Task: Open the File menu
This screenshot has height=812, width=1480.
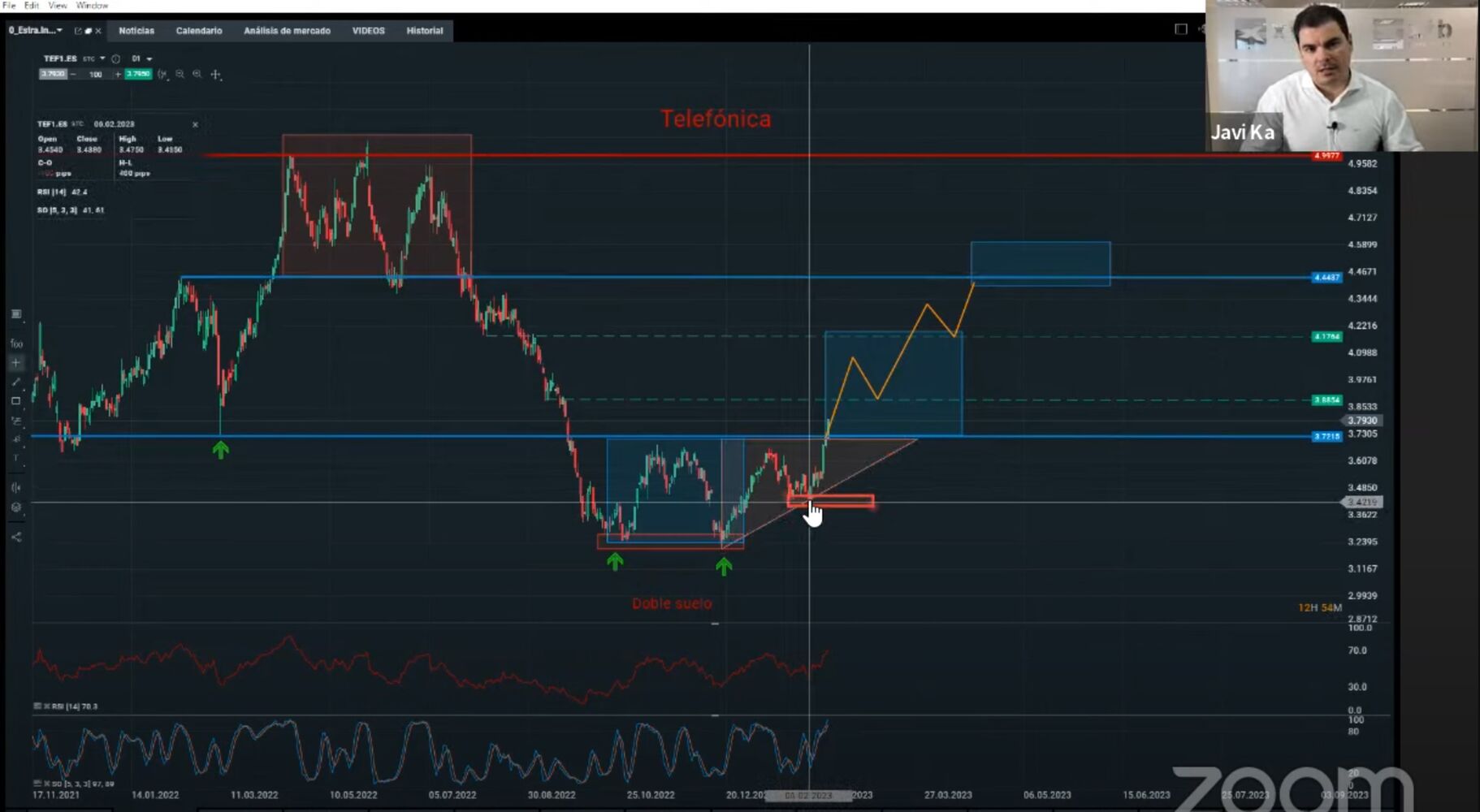Action: tap(9, 5)
